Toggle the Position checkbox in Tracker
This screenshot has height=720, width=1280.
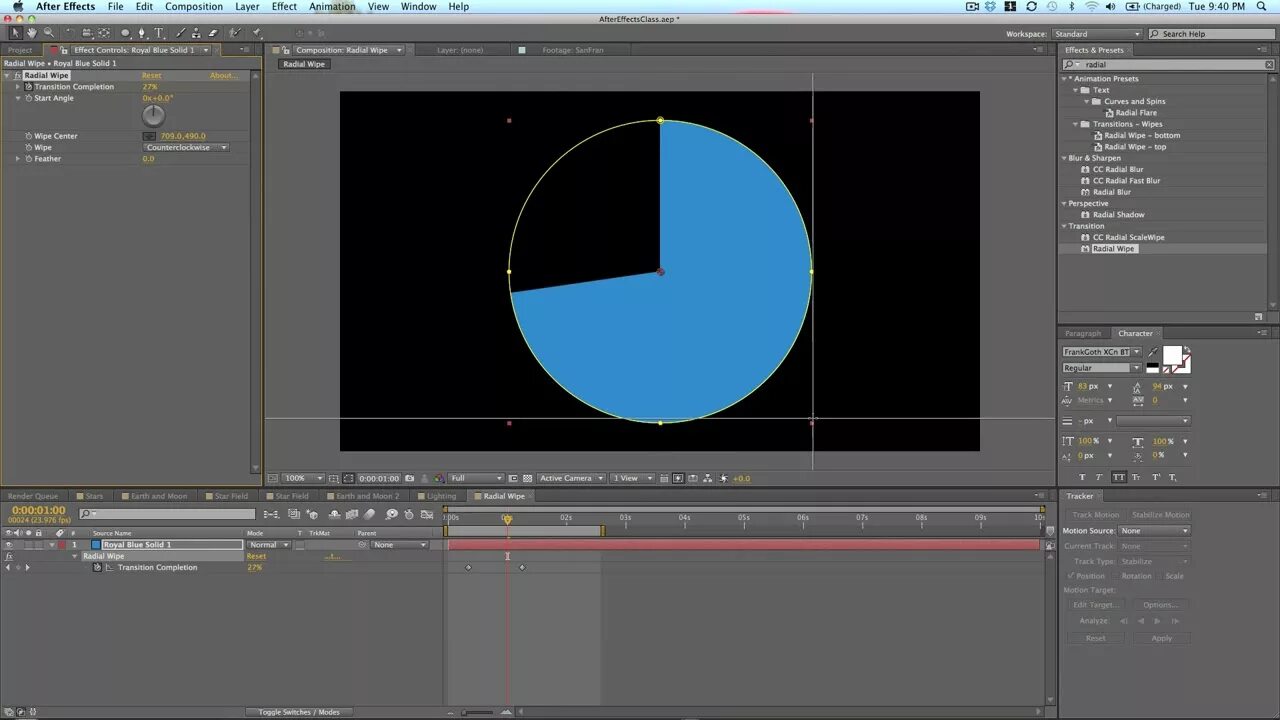coord(1070,576)
